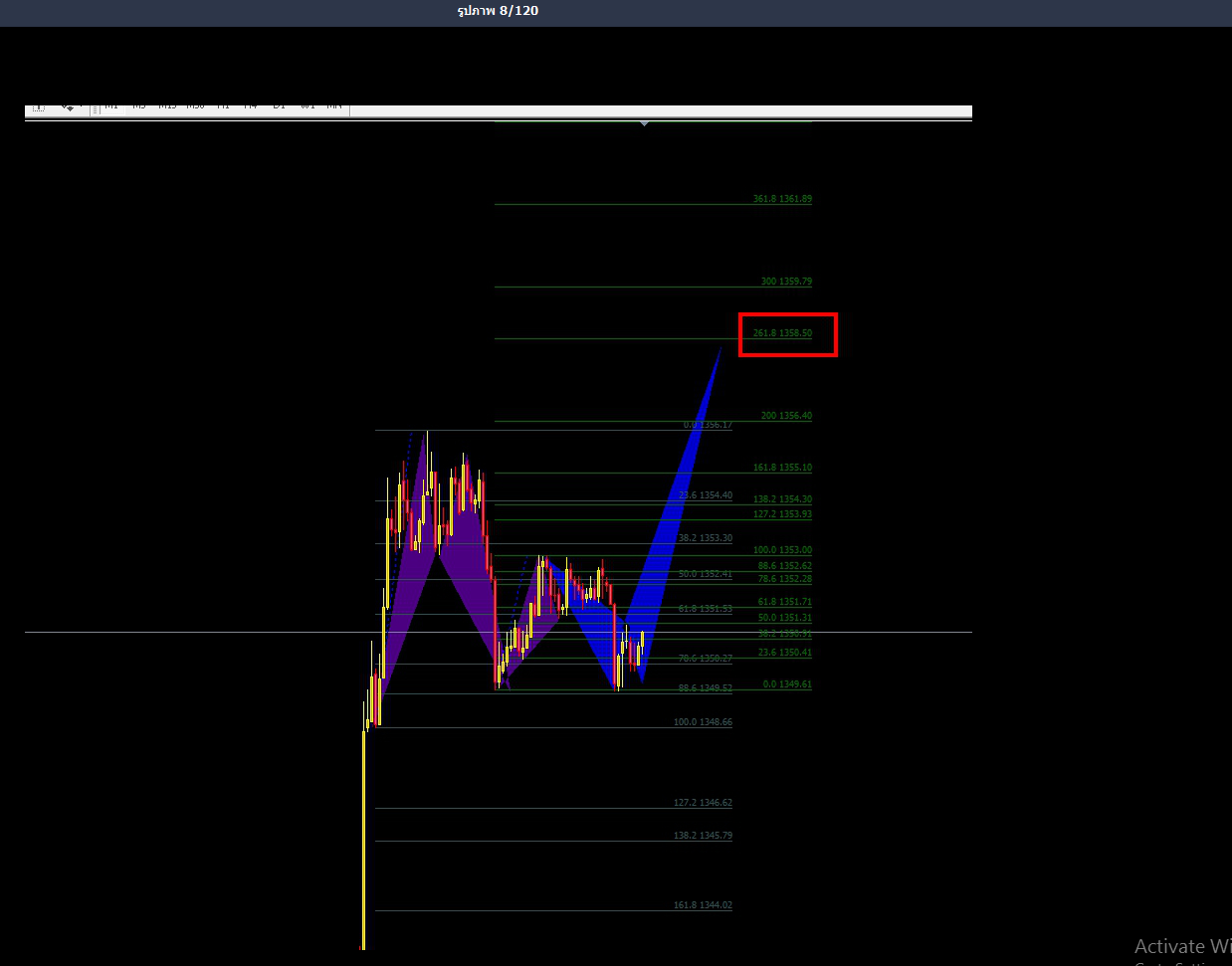Switch chart to M30 timeframe
Viewport: 1232px width, 966px height.
195,106
